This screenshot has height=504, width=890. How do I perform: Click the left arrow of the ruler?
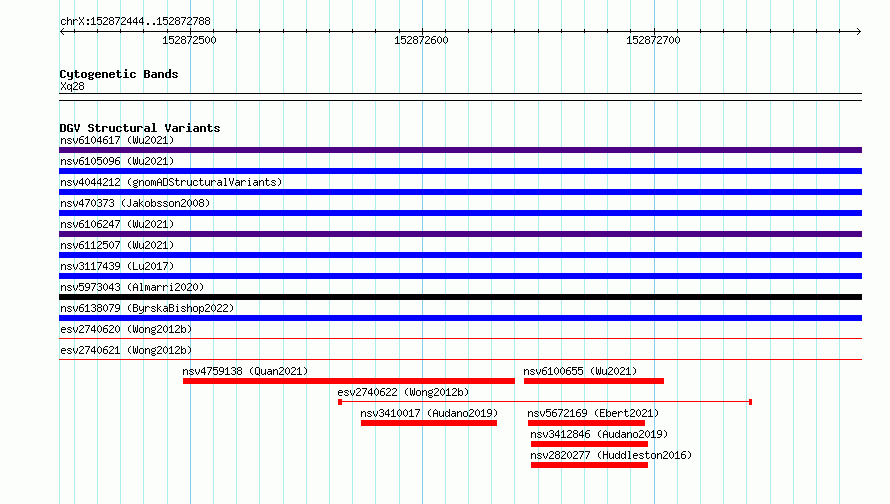tap(62, 31)
